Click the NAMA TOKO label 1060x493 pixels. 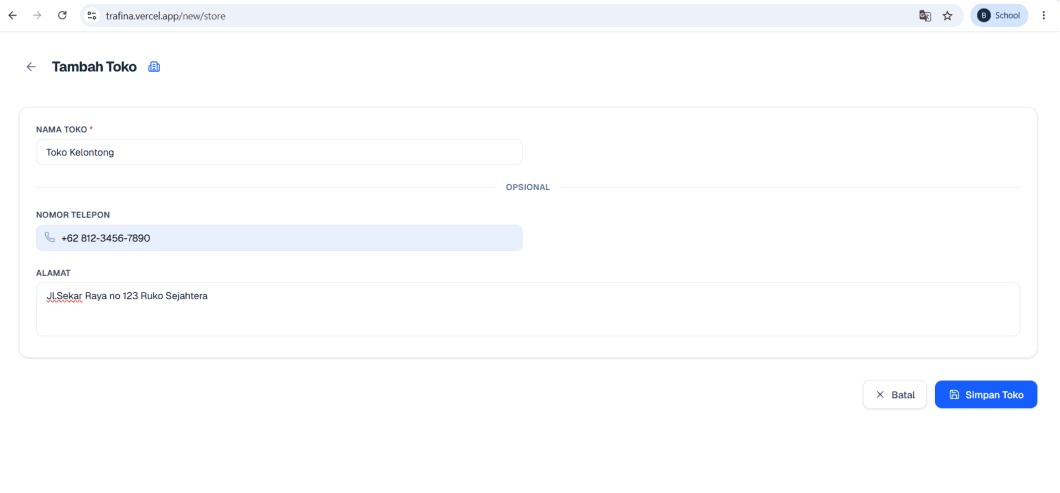pos(64,129)
